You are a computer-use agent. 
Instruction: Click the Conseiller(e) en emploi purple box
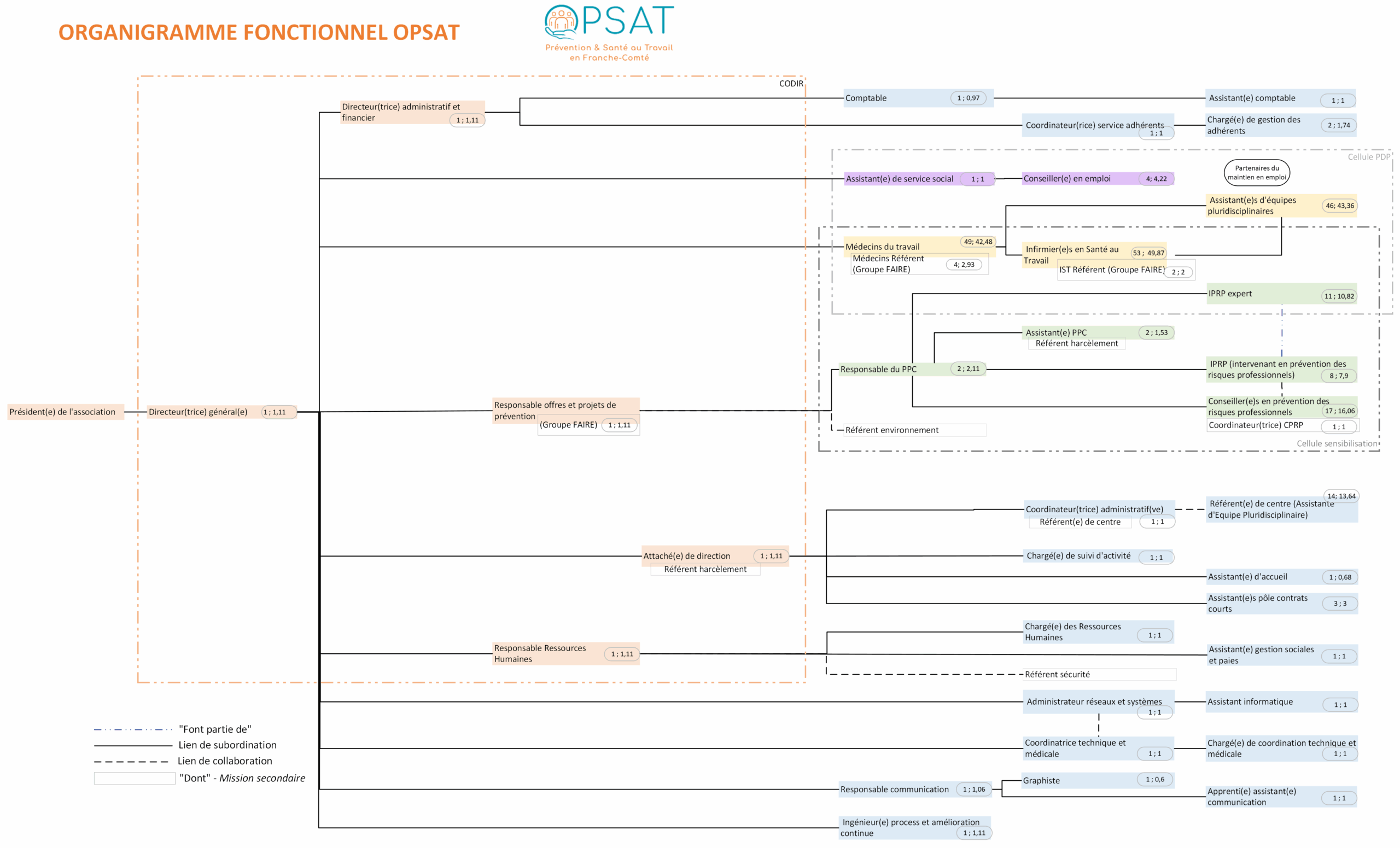click(x=1098, y=178)
